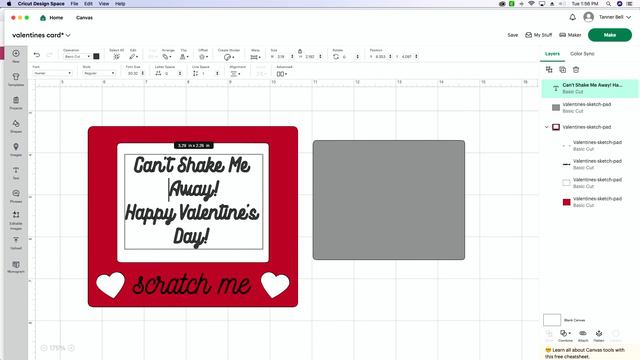The image size is (640, 360).
Task: Click the gray rectangle on canvas
Action: [389, 200]
